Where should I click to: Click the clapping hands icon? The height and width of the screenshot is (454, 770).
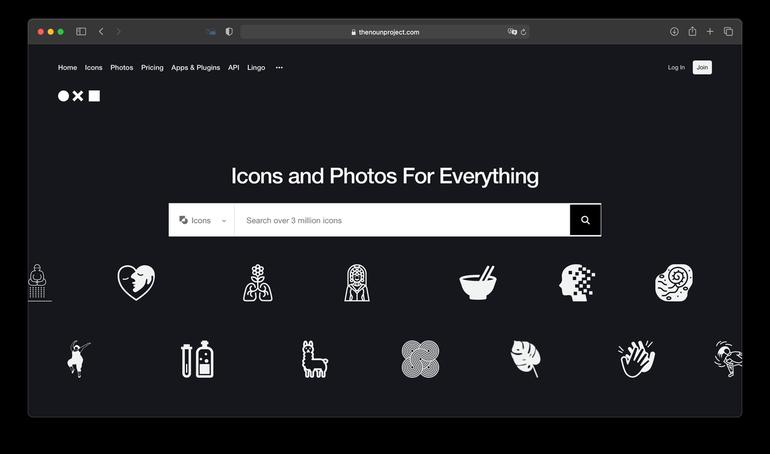637,359
